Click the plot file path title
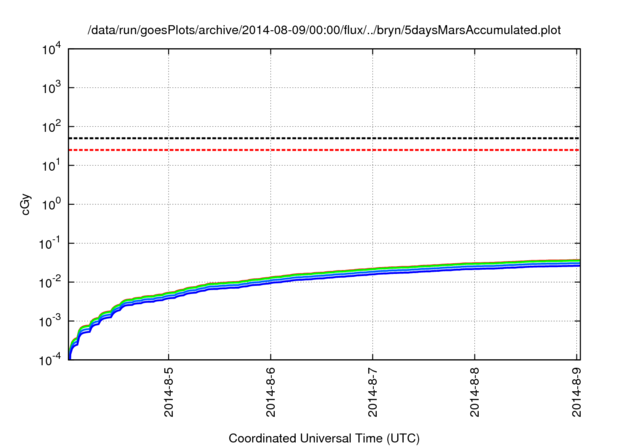 (x=324, y=30)
